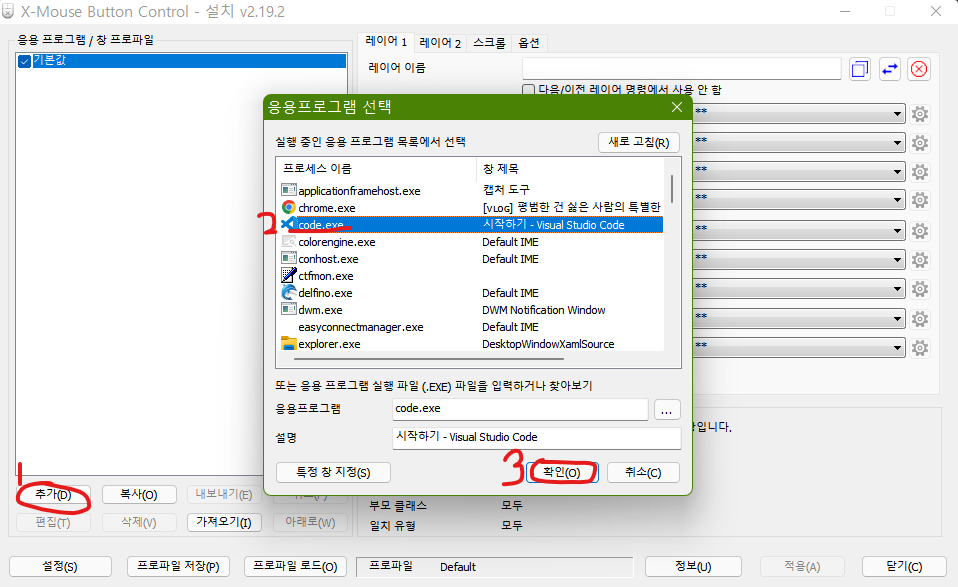The image size is (958, 587).
Task: Click the 추가(D) button
Action: 53,494
